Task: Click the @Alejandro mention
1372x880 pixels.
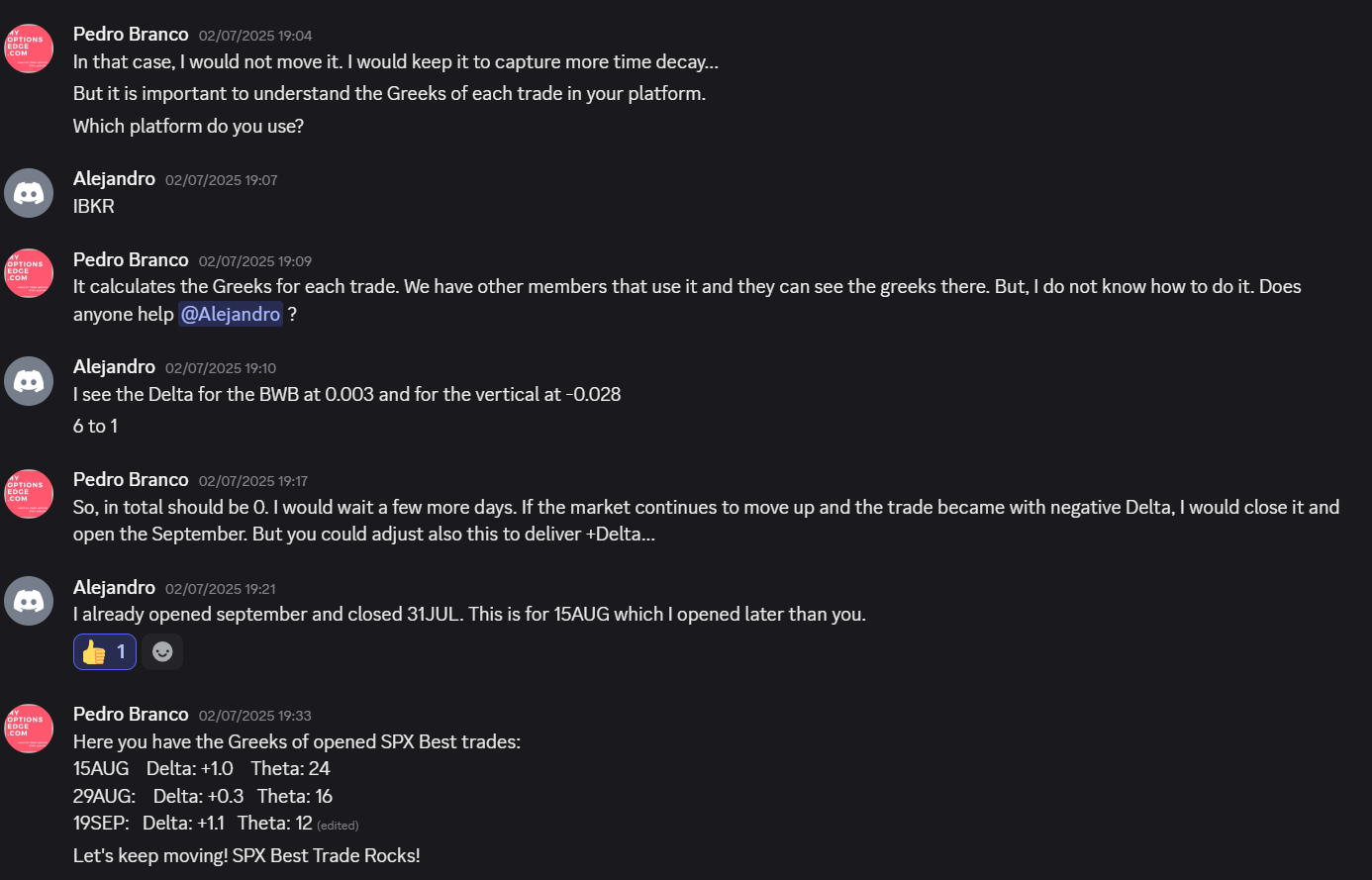Action: [x=231, y=314]
